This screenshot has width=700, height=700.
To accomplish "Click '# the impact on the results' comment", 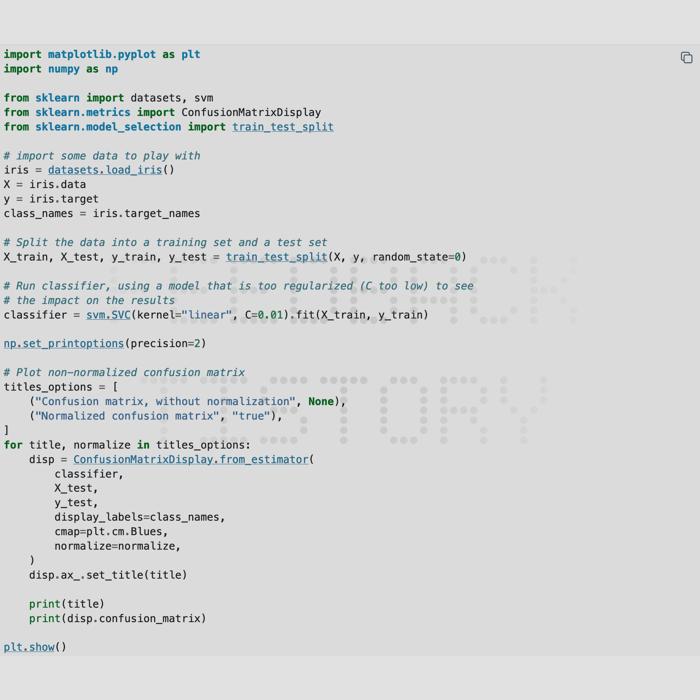I will [89, 300].
